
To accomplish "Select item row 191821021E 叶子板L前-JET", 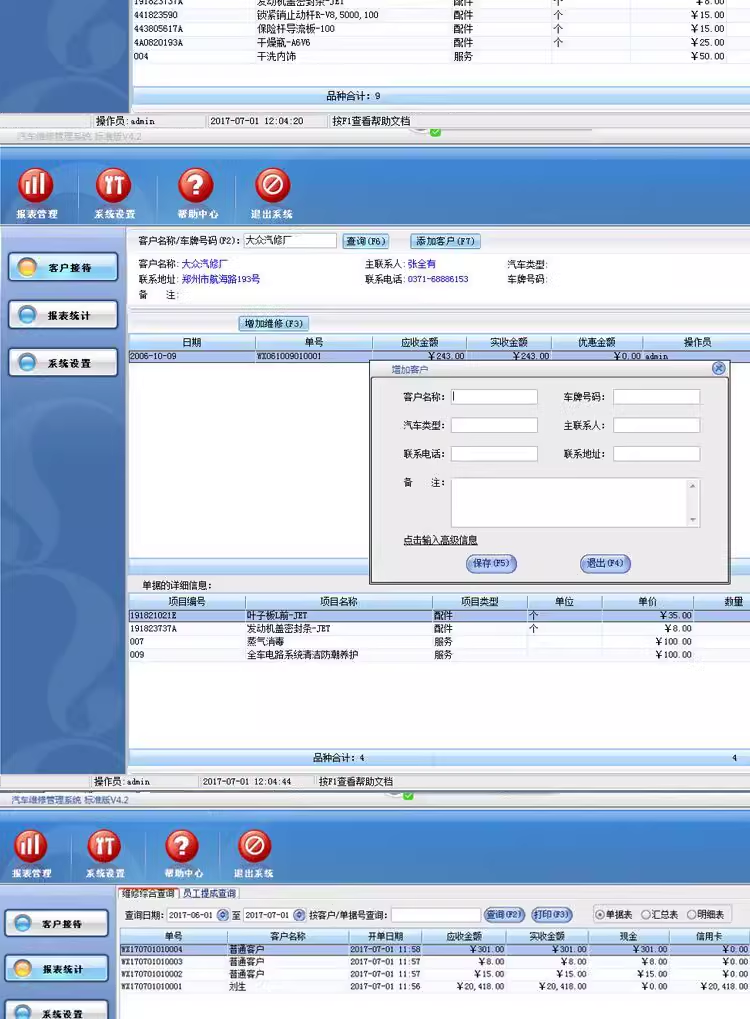I will point(439,615).
